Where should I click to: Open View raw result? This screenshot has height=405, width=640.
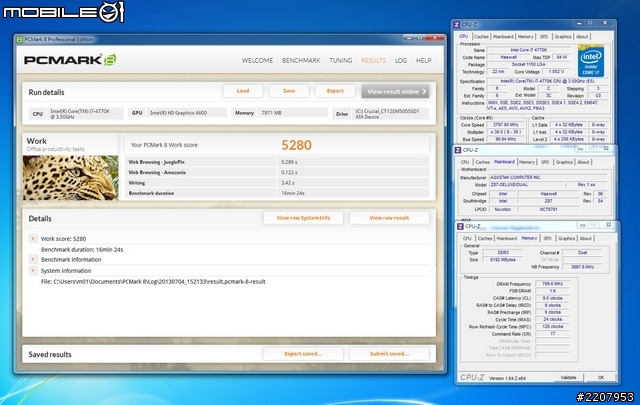[x=389, y=218]
